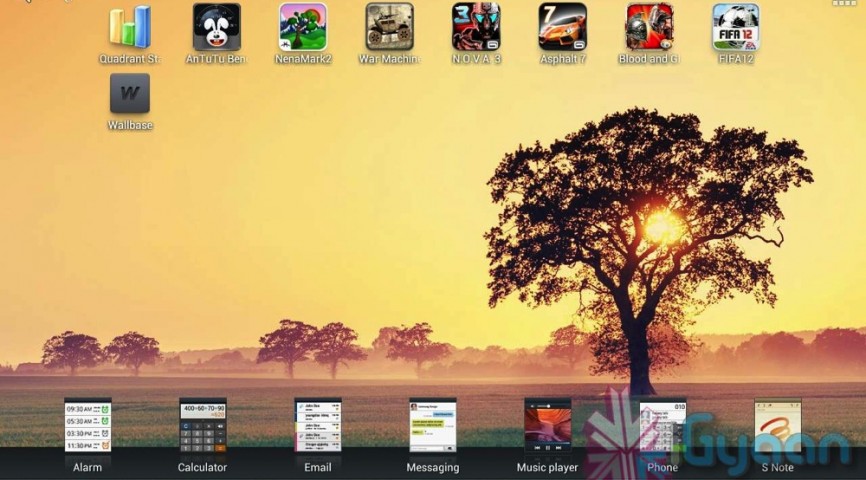Open the Quadrant Standard benchmark app
The width and height of the screenshot is (866, 480).
pyautogui.click(x=129, y=28)
